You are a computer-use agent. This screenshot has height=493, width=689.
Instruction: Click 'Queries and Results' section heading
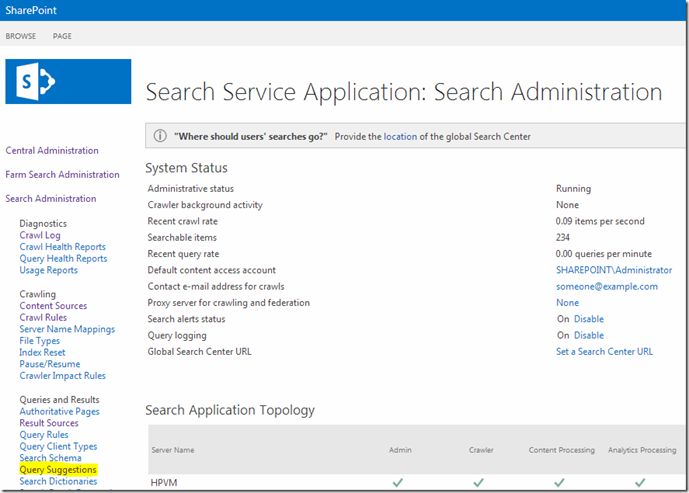[59, 399]
